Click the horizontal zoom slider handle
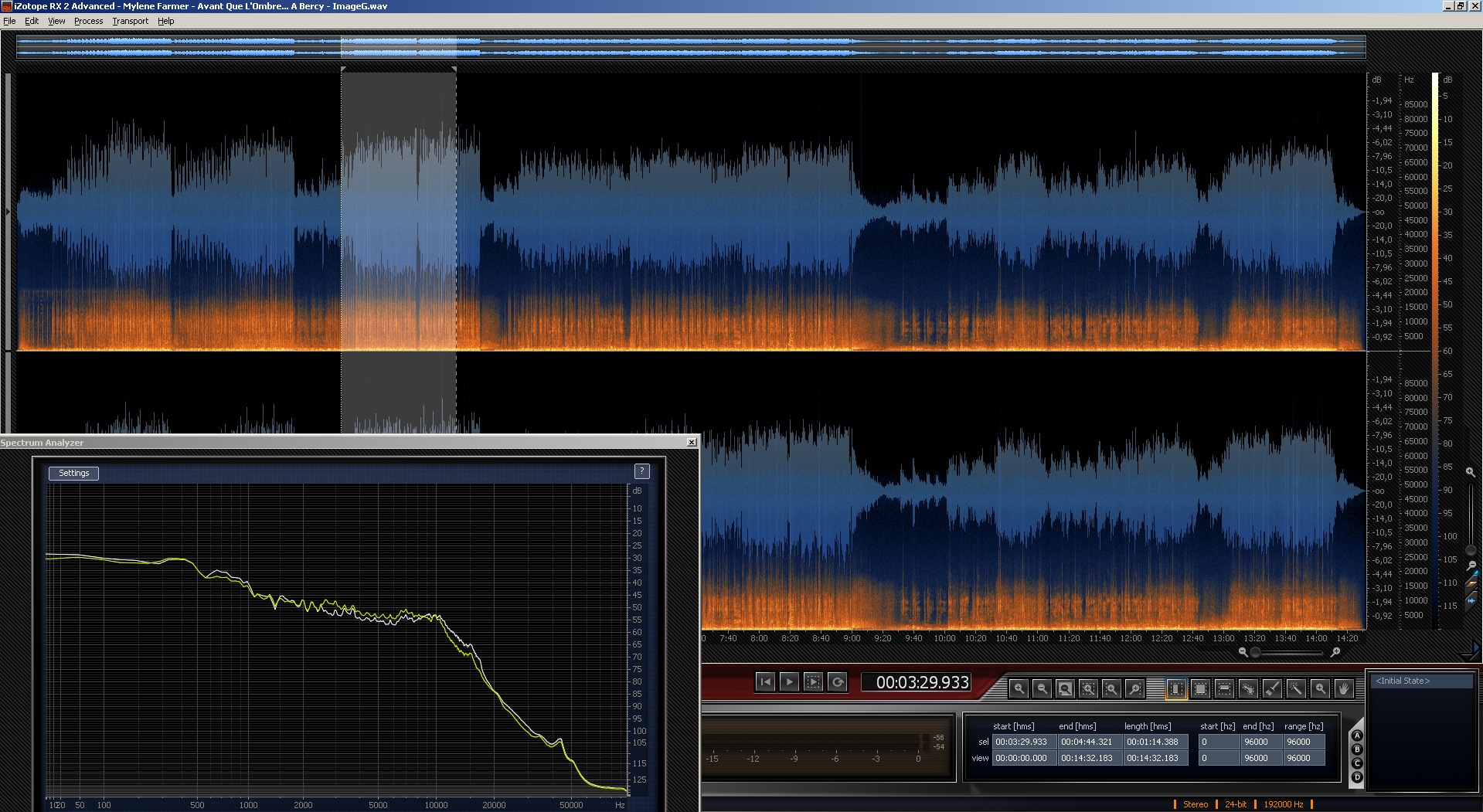 pos(1256,653)
